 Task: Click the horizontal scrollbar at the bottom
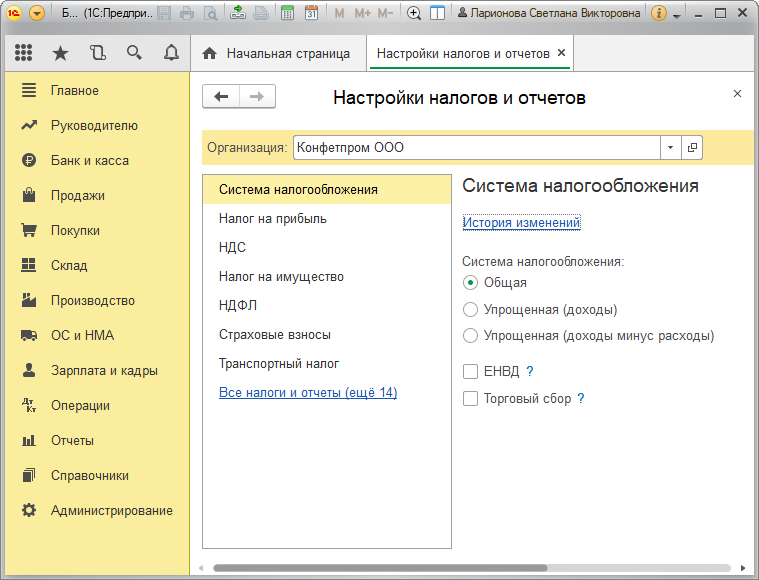pyautogui.click(x=380, y=568)
